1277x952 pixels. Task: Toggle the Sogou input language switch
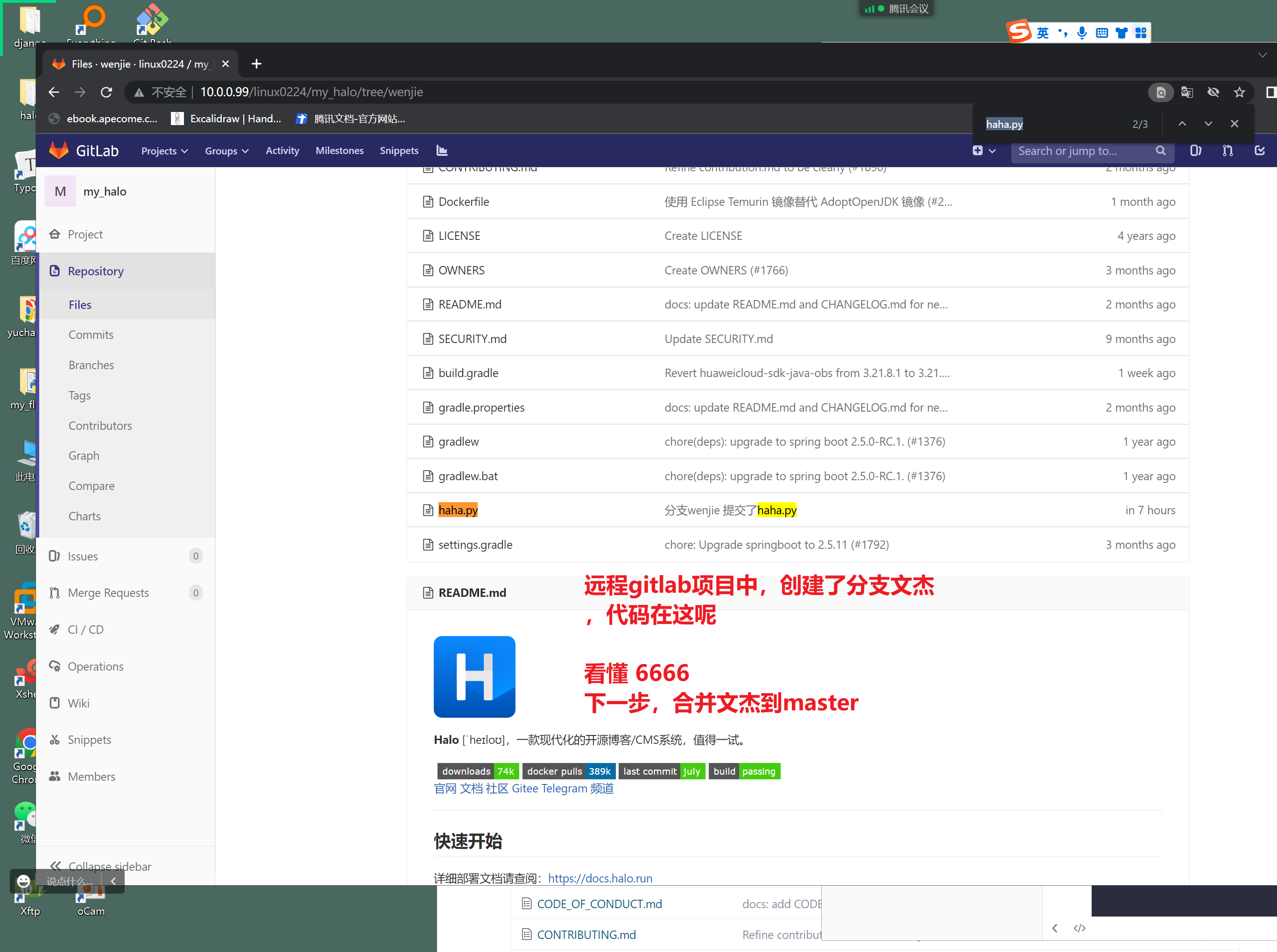pyautogui.click(x=1042, y=33)
